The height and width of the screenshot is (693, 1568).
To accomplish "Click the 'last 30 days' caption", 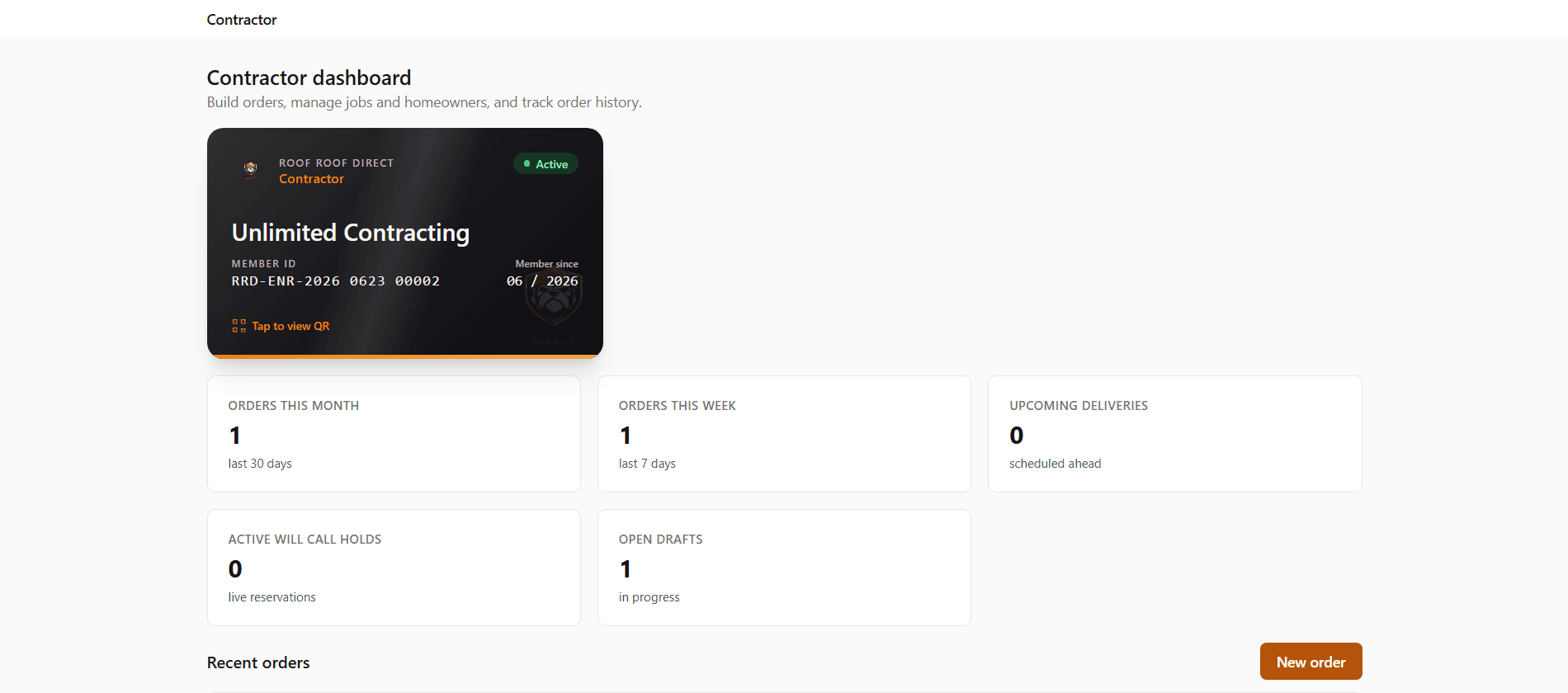I will pos(260,464).
